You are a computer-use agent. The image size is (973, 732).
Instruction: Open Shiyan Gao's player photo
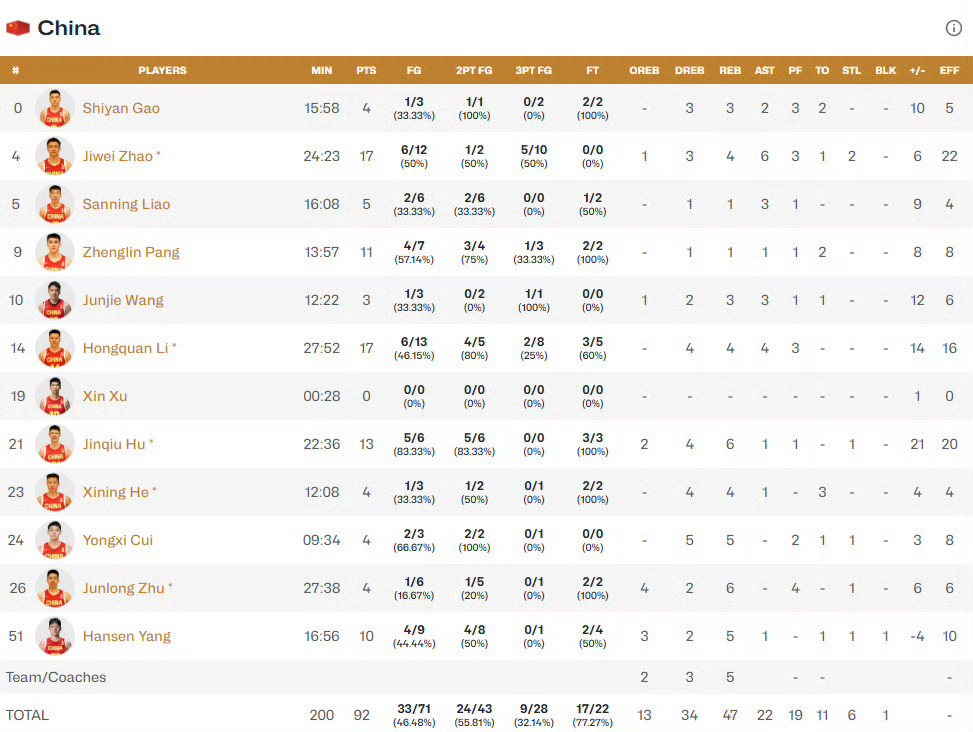(55, 108)
